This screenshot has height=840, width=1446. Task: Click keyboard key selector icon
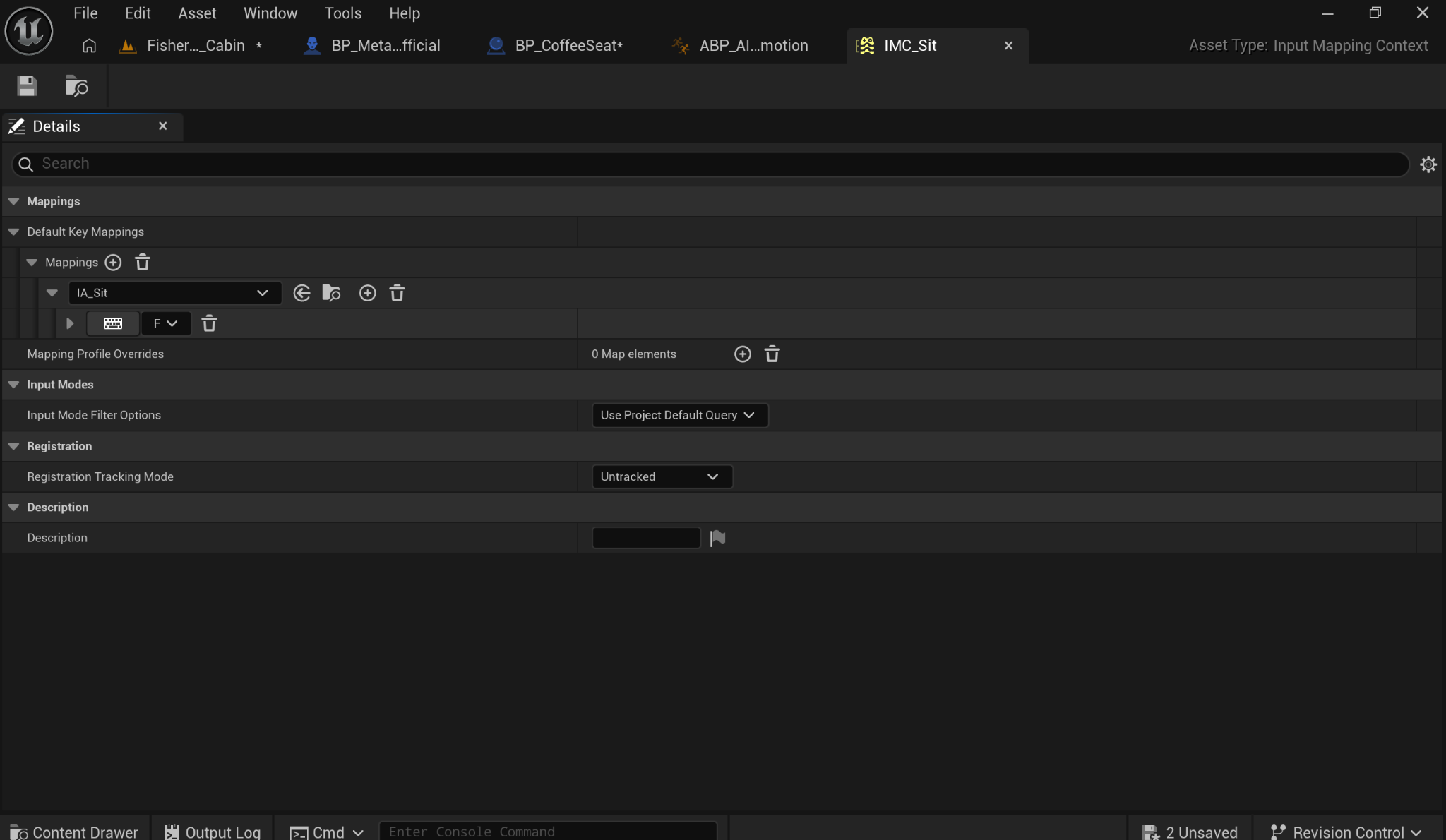(x=113, y=323)
